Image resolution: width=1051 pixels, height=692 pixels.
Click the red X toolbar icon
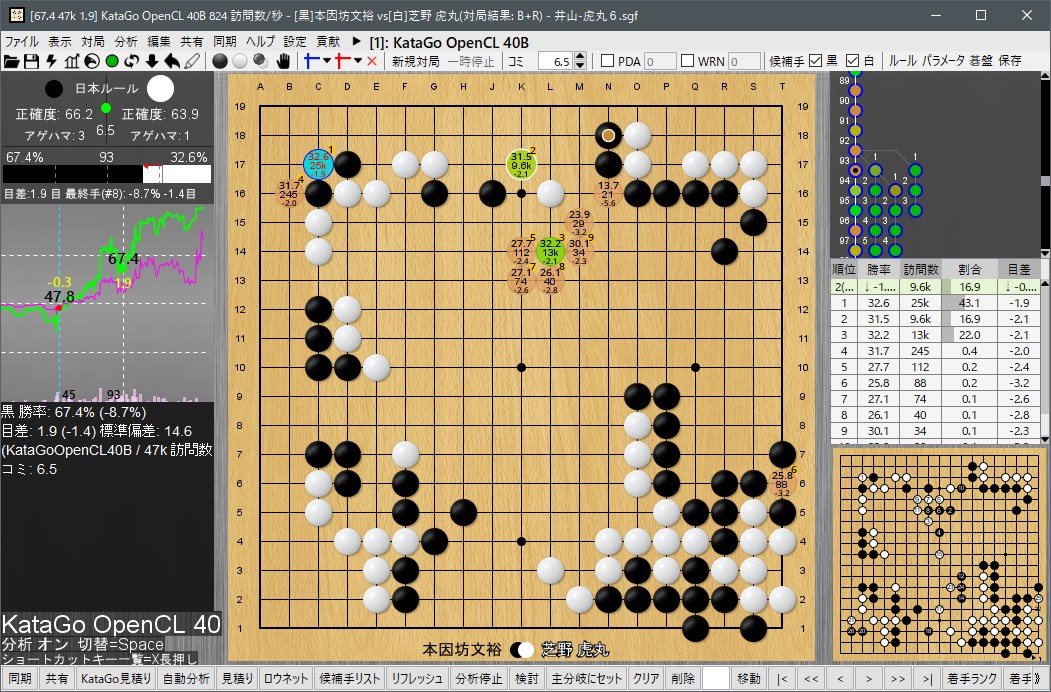(x=372, y=61)
